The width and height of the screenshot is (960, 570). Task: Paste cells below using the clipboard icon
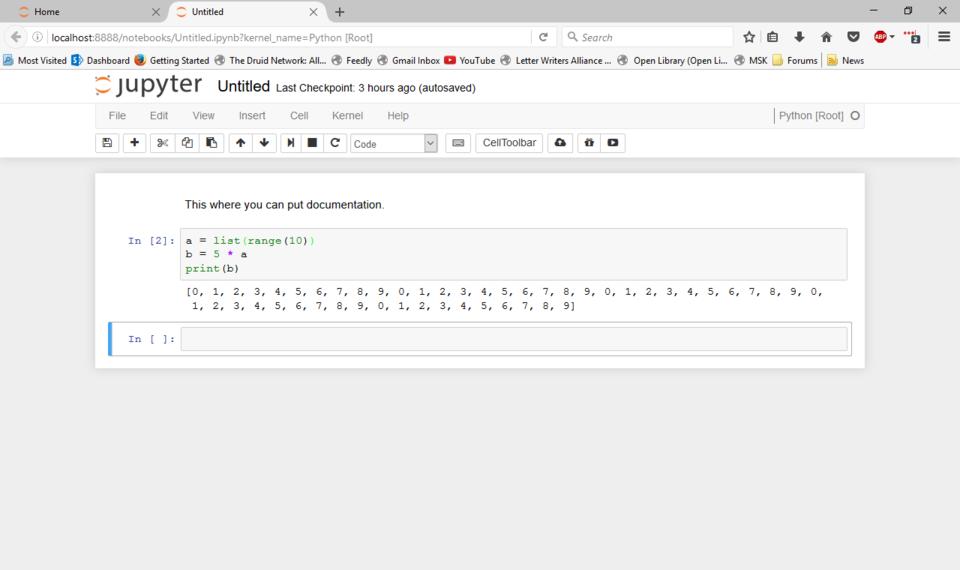click(x=211, y=143)
